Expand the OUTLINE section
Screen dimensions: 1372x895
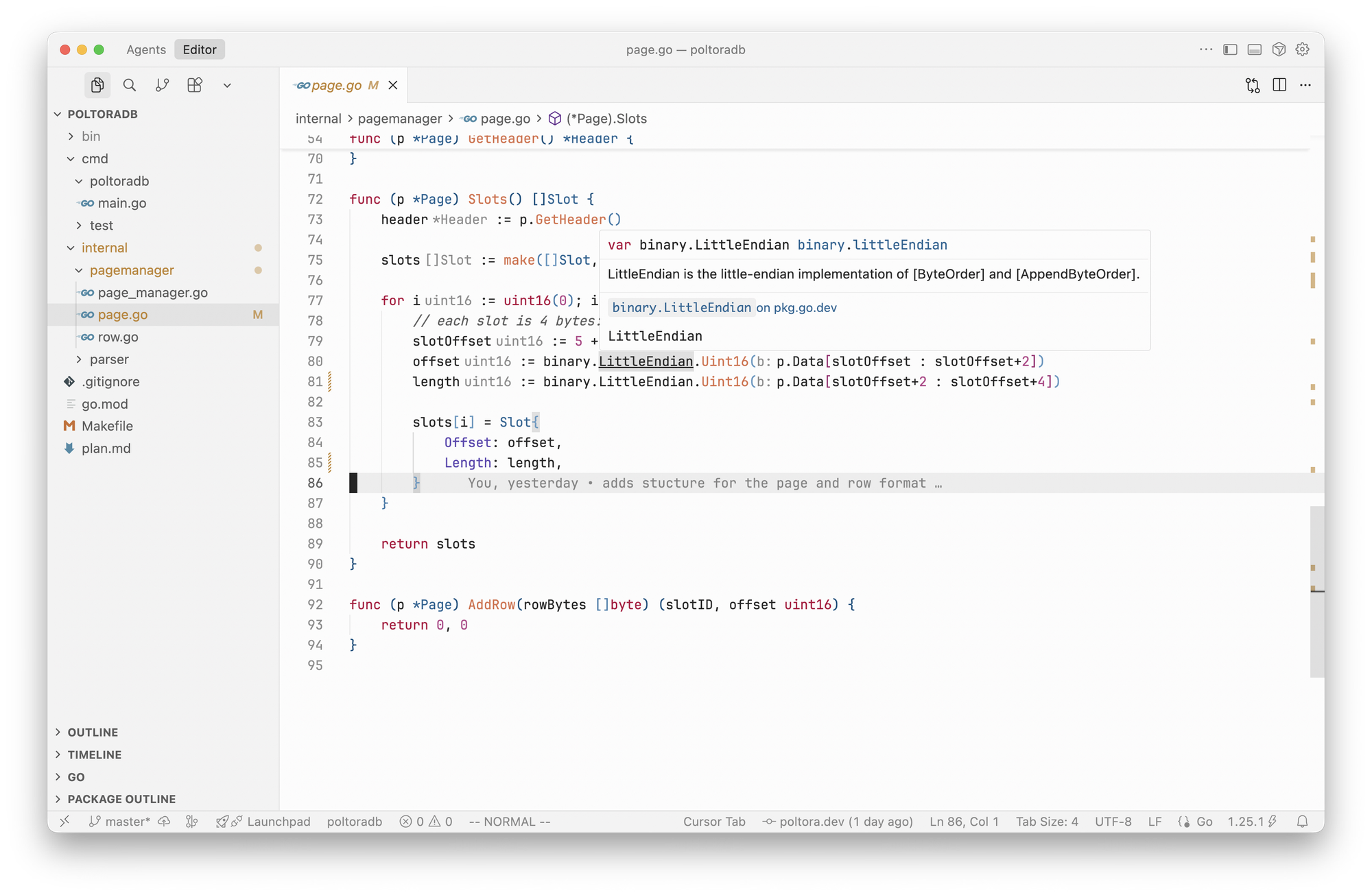[93, 732]
